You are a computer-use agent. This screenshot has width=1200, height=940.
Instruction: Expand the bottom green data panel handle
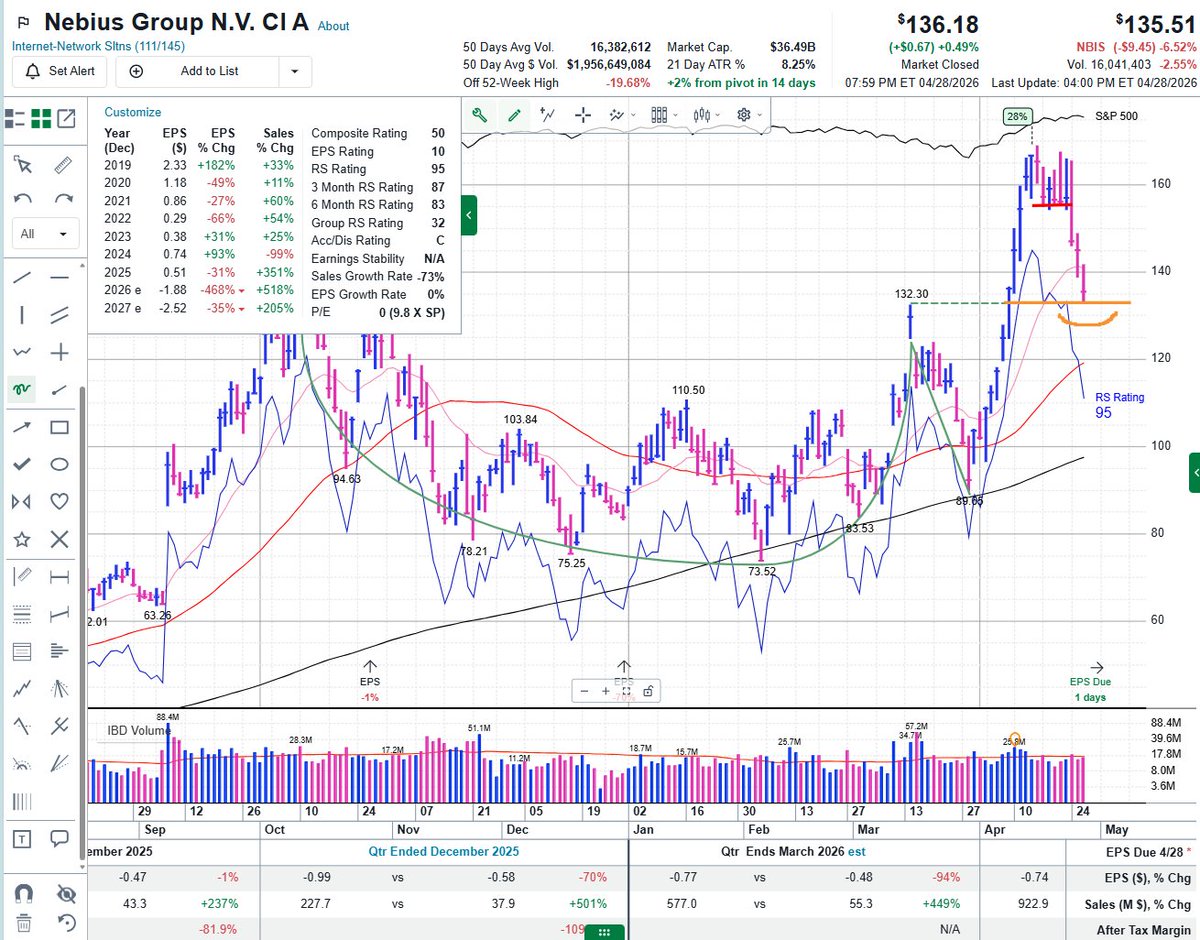tap(603, 933)
